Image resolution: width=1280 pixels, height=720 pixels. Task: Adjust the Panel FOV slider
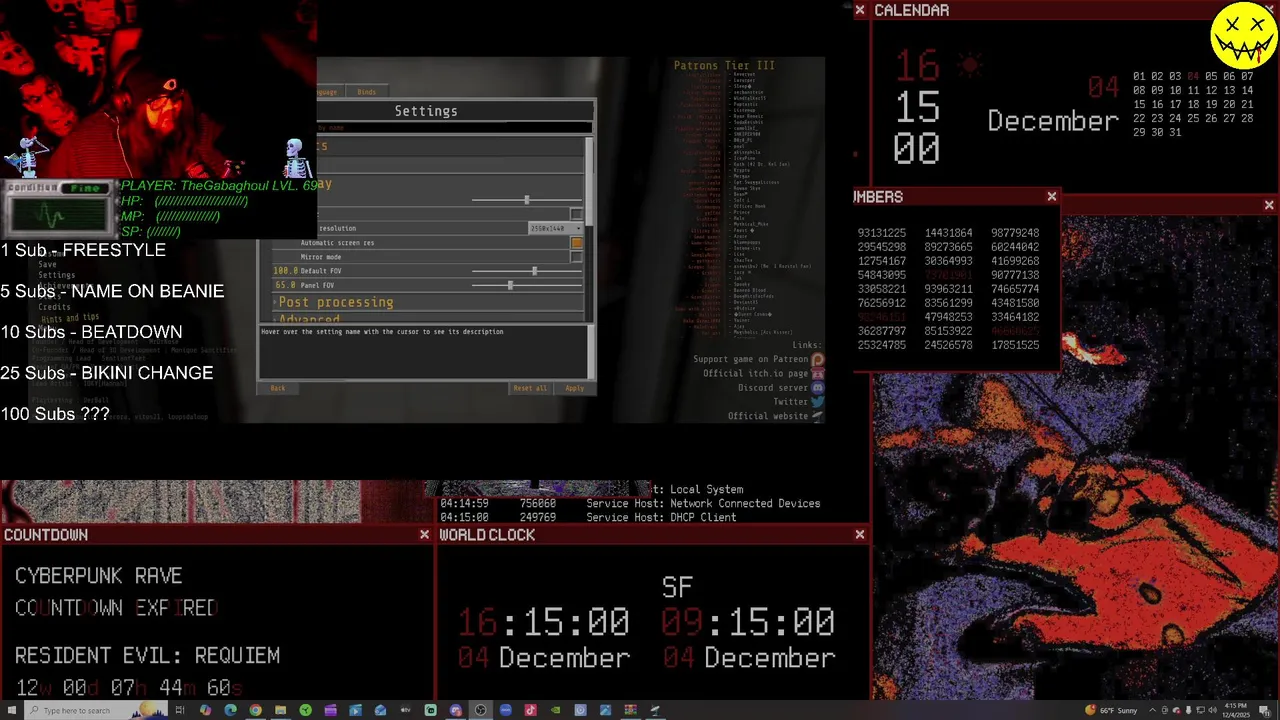527,285
